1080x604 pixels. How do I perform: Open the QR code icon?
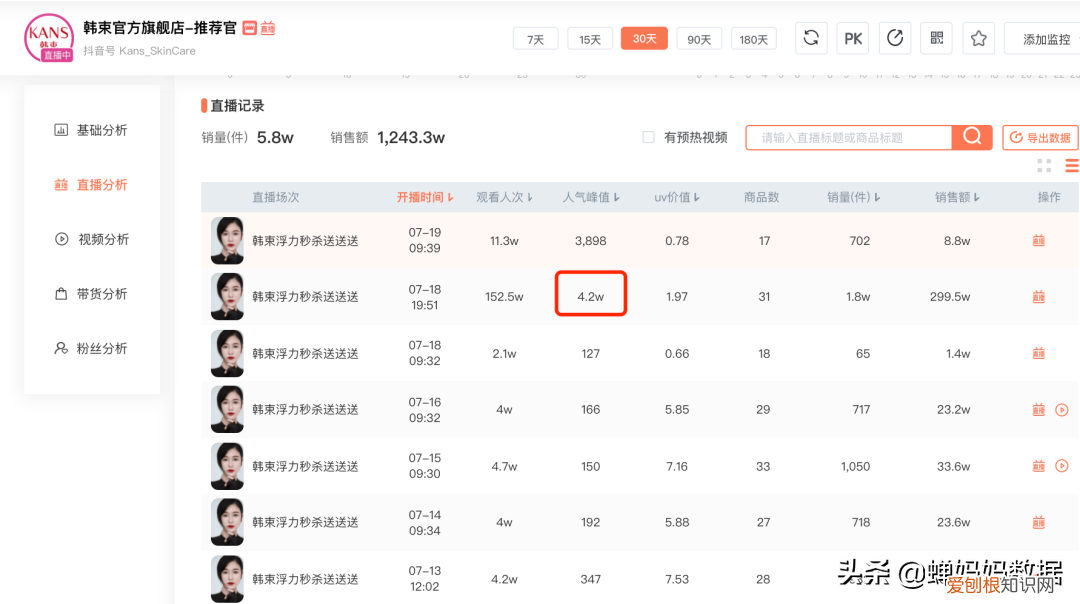click(x=937, y=38)
